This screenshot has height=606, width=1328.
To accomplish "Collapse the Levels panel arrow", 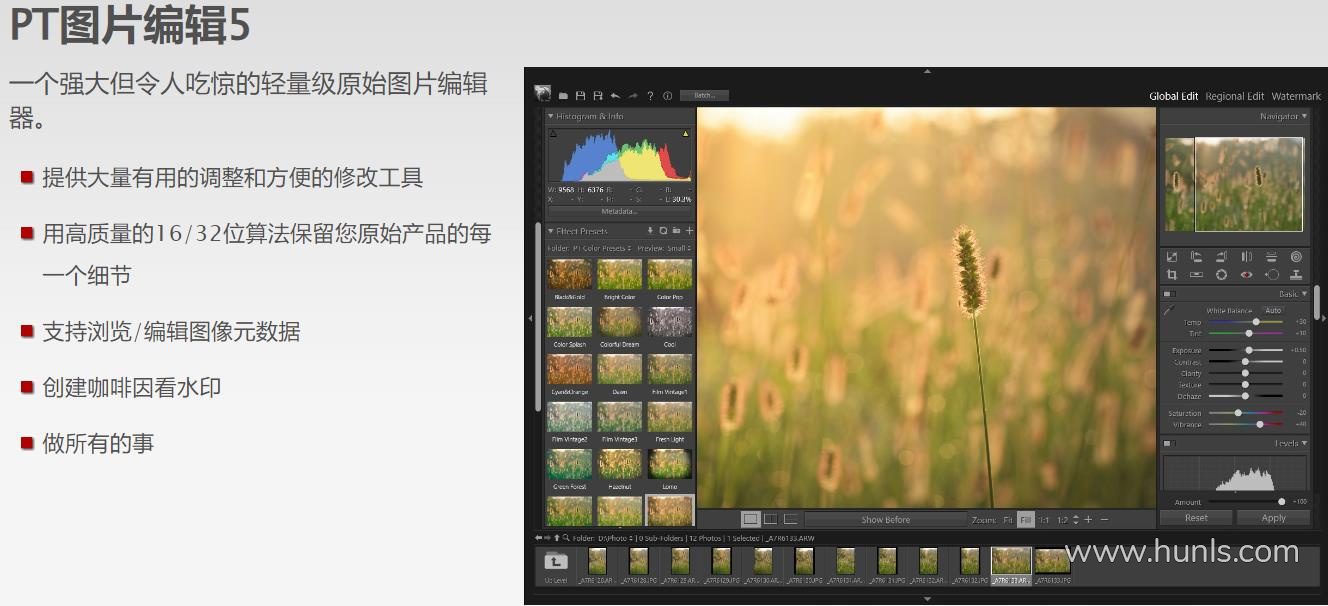I will (x=1304, y=443).
